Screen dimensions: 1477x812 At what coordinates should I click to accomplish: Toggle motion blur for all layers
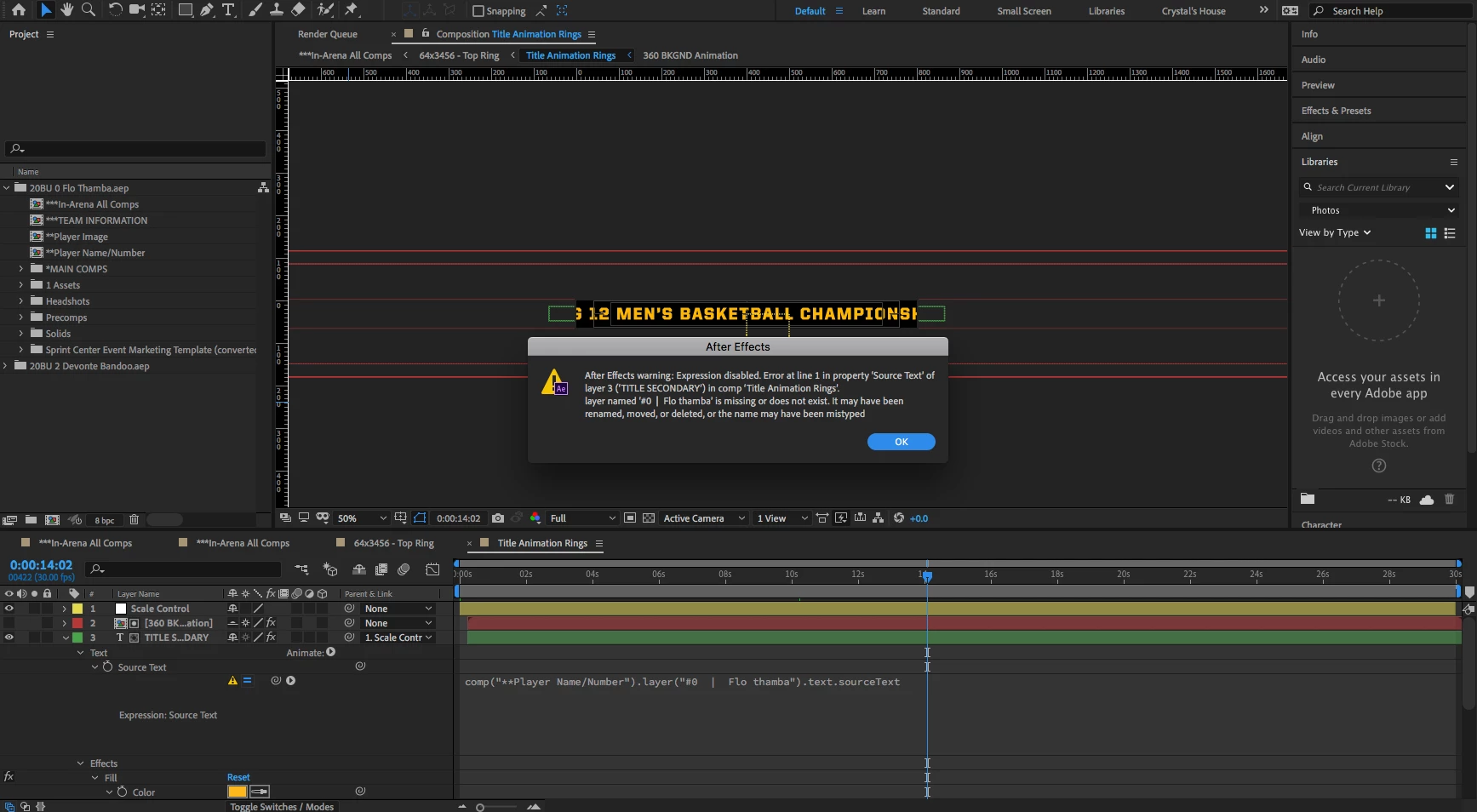404,569
